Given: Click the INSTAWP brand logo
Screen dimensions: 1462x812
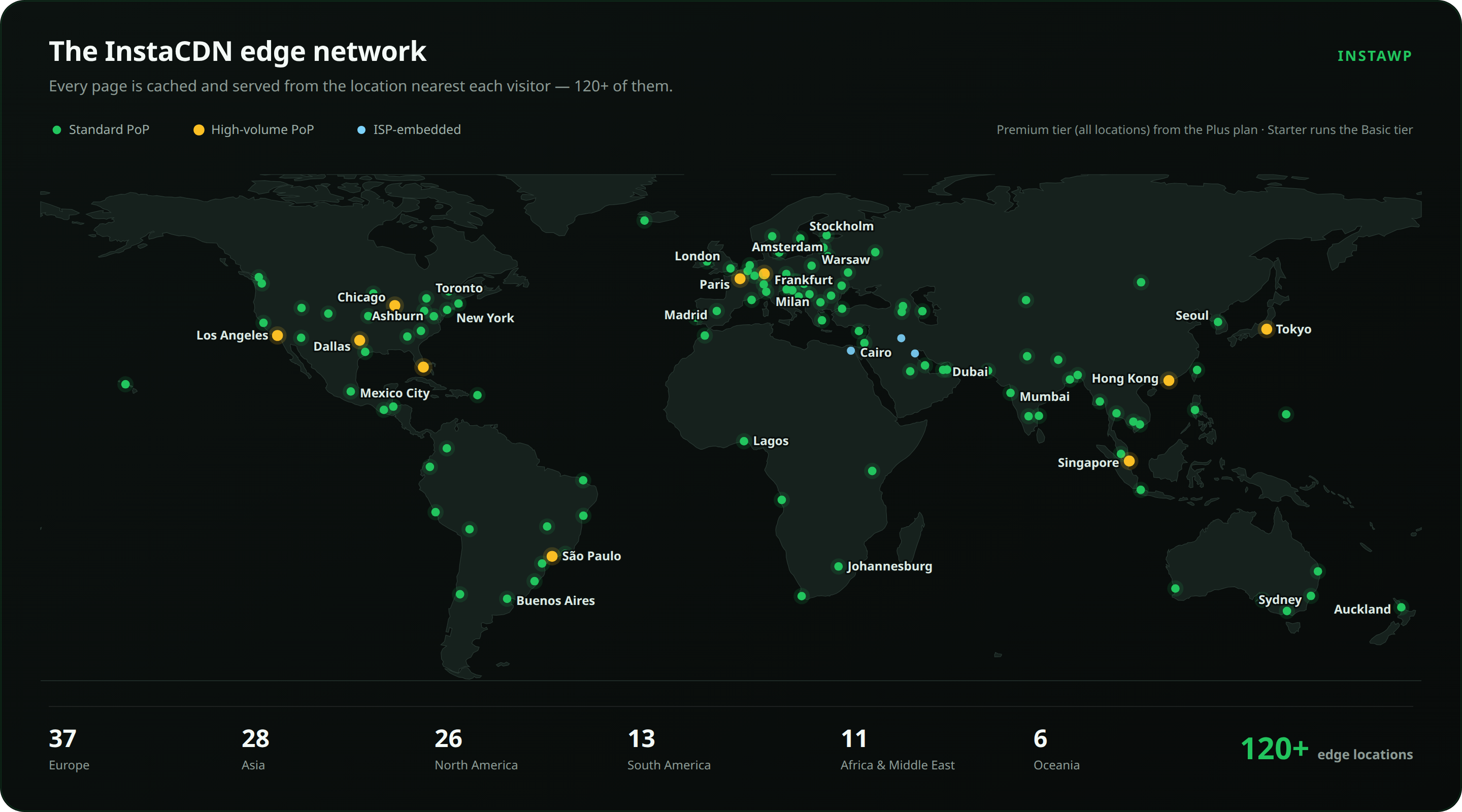Looking at the screenshot, I should click(x=1375, y=56).
